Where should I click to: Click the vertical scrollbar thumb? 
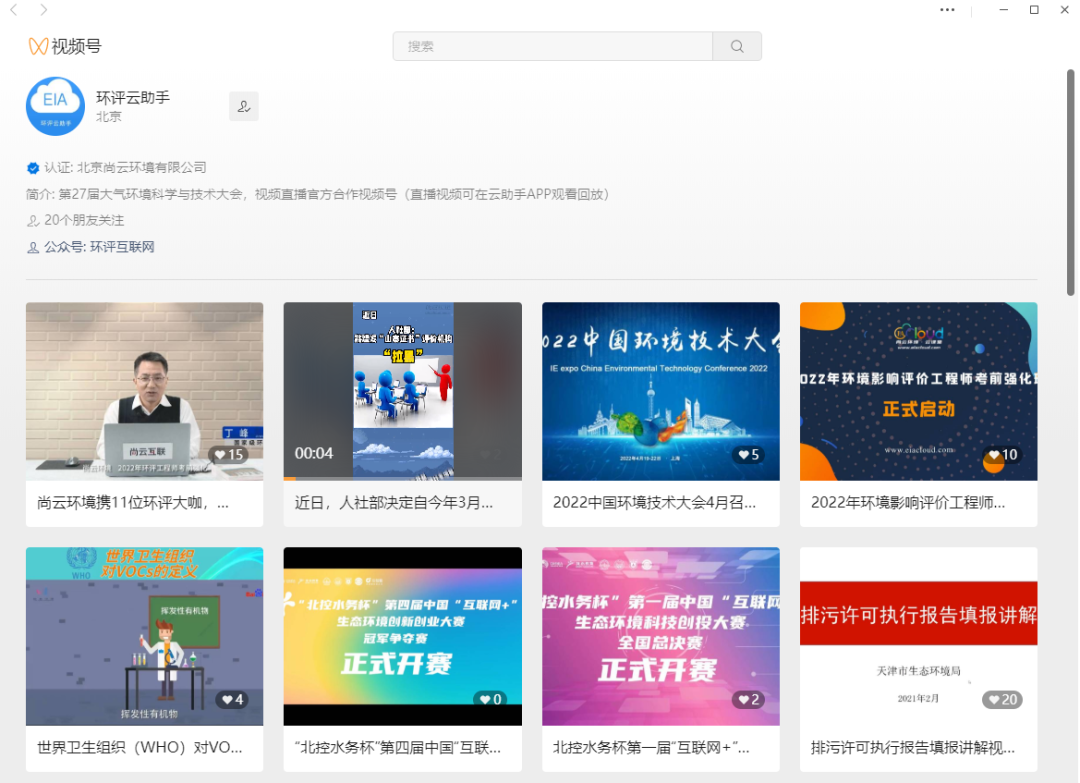click(x=1070, y=182)
